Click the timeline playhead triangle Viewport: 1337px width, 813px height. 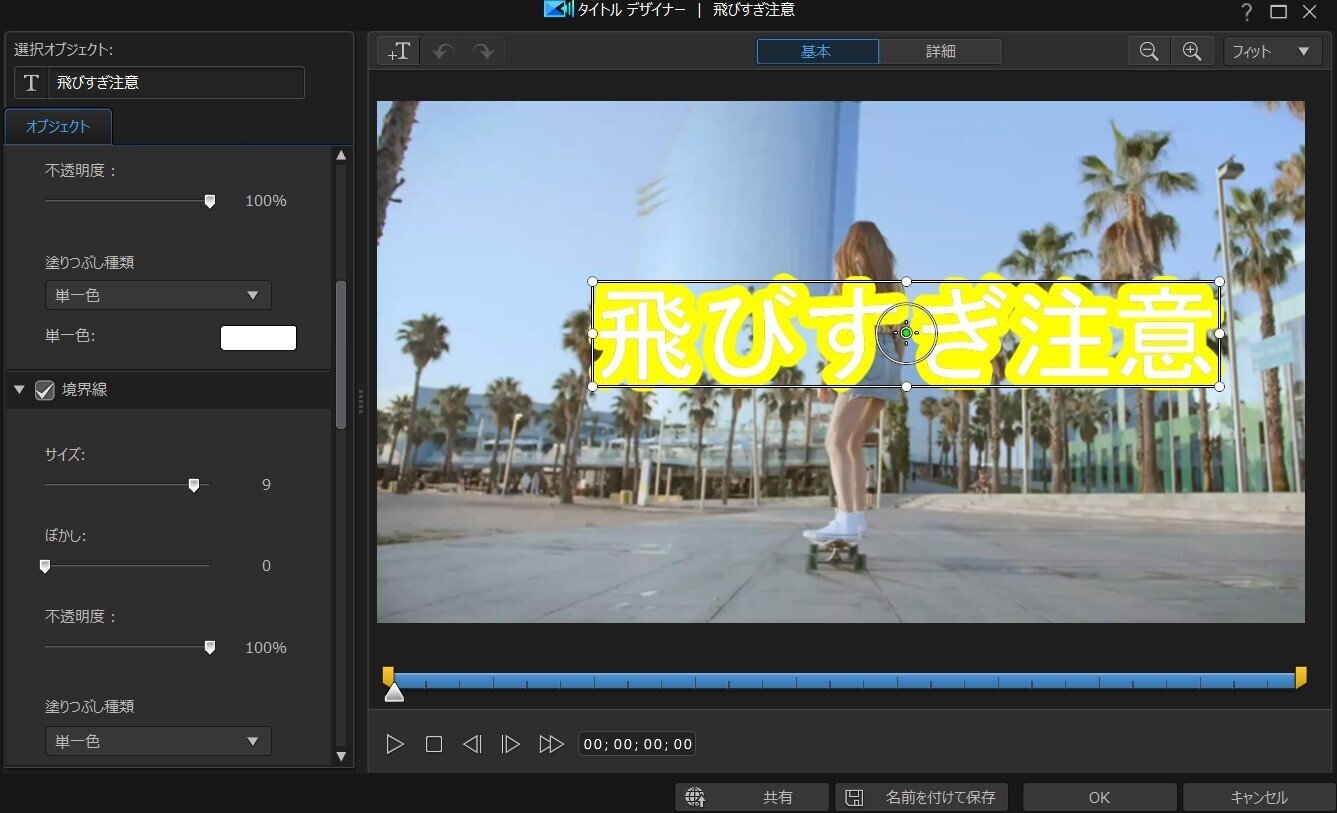[394, 692]
